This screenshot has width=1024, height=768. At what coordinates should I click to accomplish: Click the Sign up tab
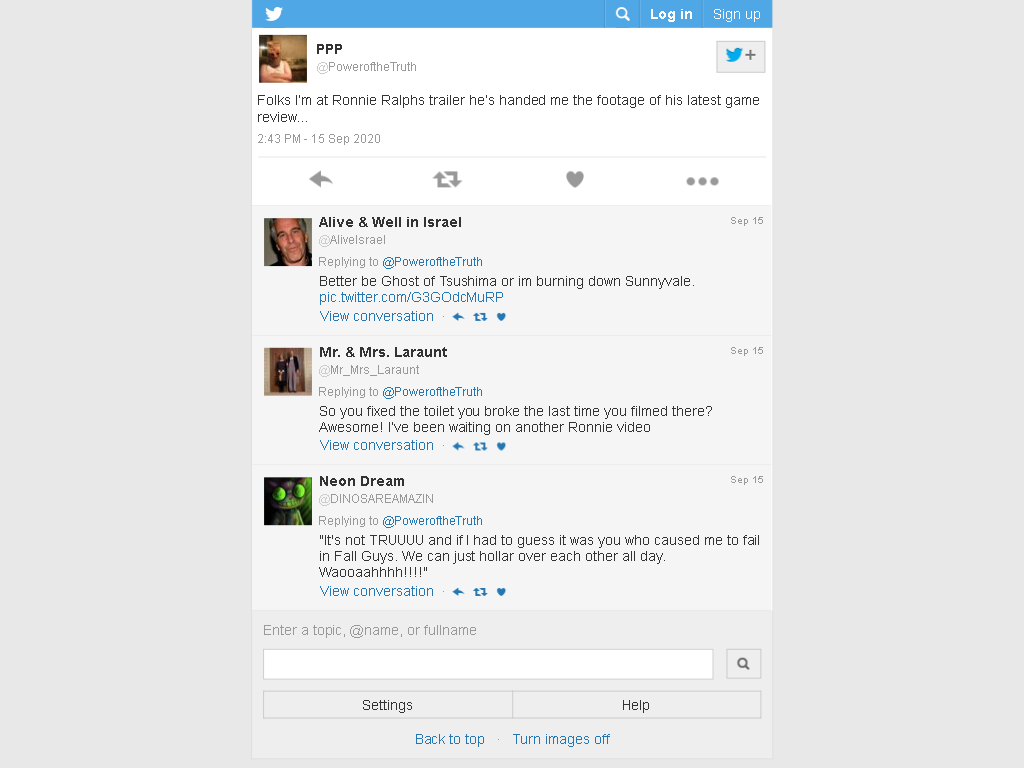737,14
